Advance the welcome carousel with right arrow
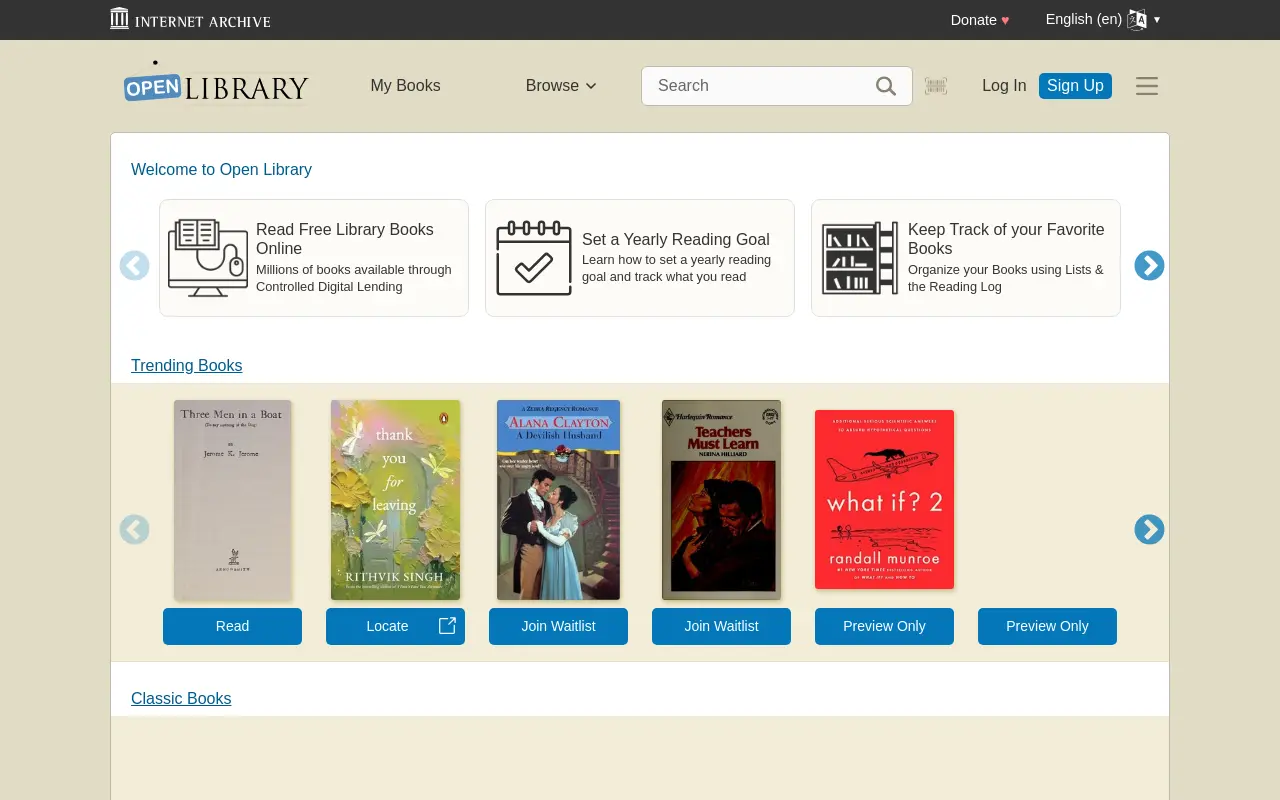1280x800 pixels. pyautogui.click(x=1149, y=265)
